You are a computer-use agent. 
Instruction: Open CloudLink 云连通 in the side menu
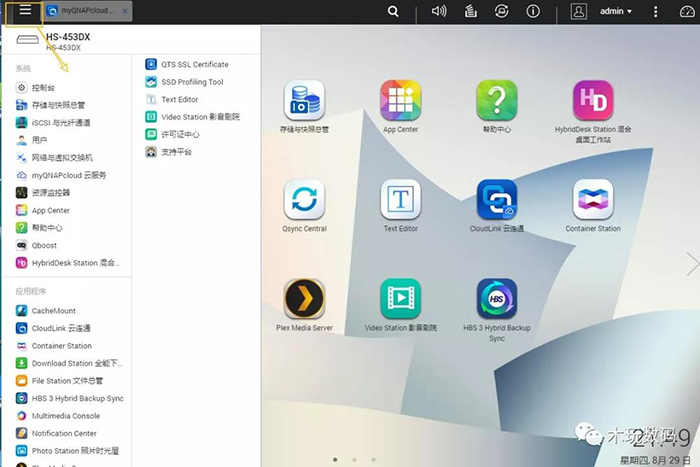coord(53,328)
